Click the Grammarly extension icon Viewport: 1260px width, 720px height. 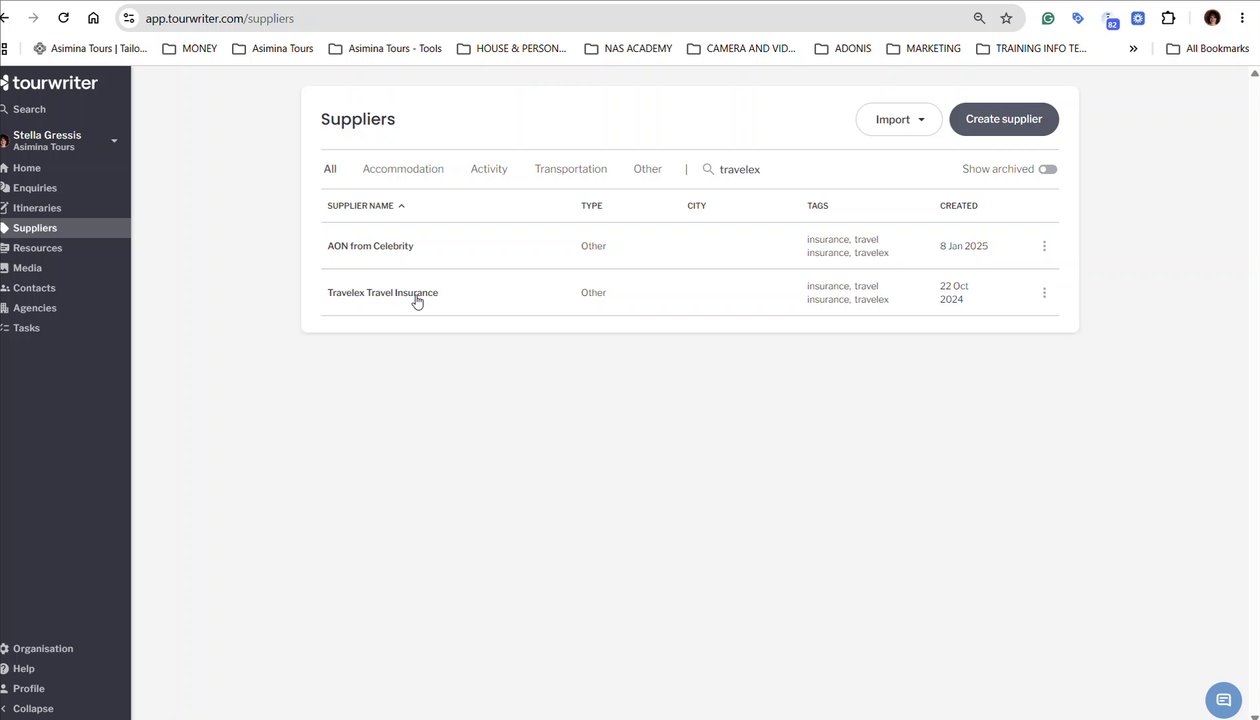(x=1048, y=18)
